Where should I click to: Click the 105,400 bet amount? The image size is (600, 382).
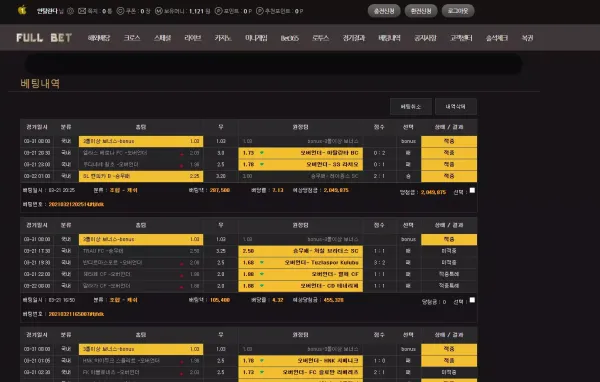click(220, 300)
